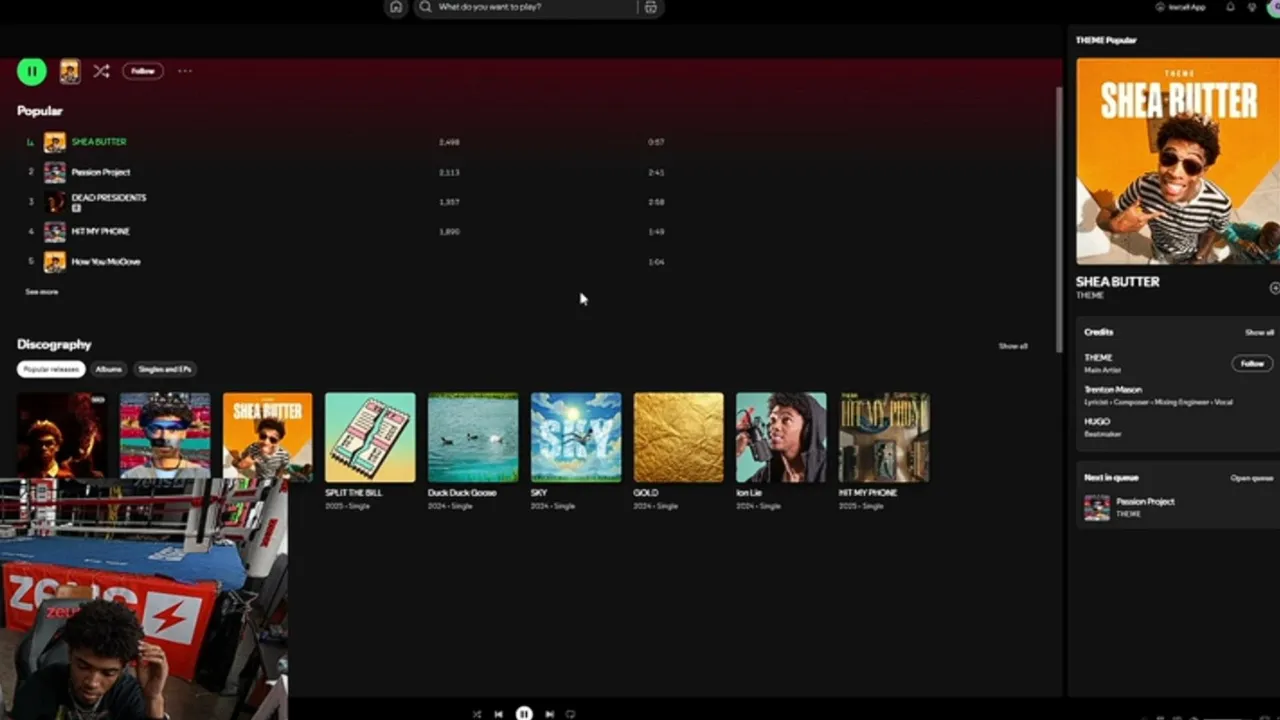This screenshot has height=720, width=1280.
Task: Skip to the previous track
Action: click(499, 714)
